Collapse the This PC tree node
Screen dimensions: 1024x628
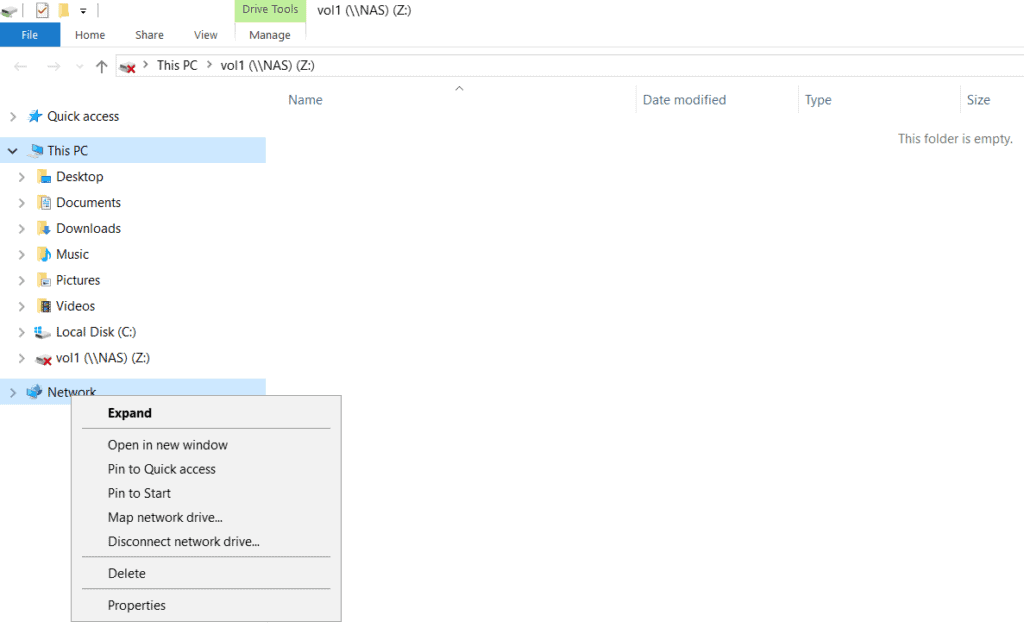click(x=11, y=149)
